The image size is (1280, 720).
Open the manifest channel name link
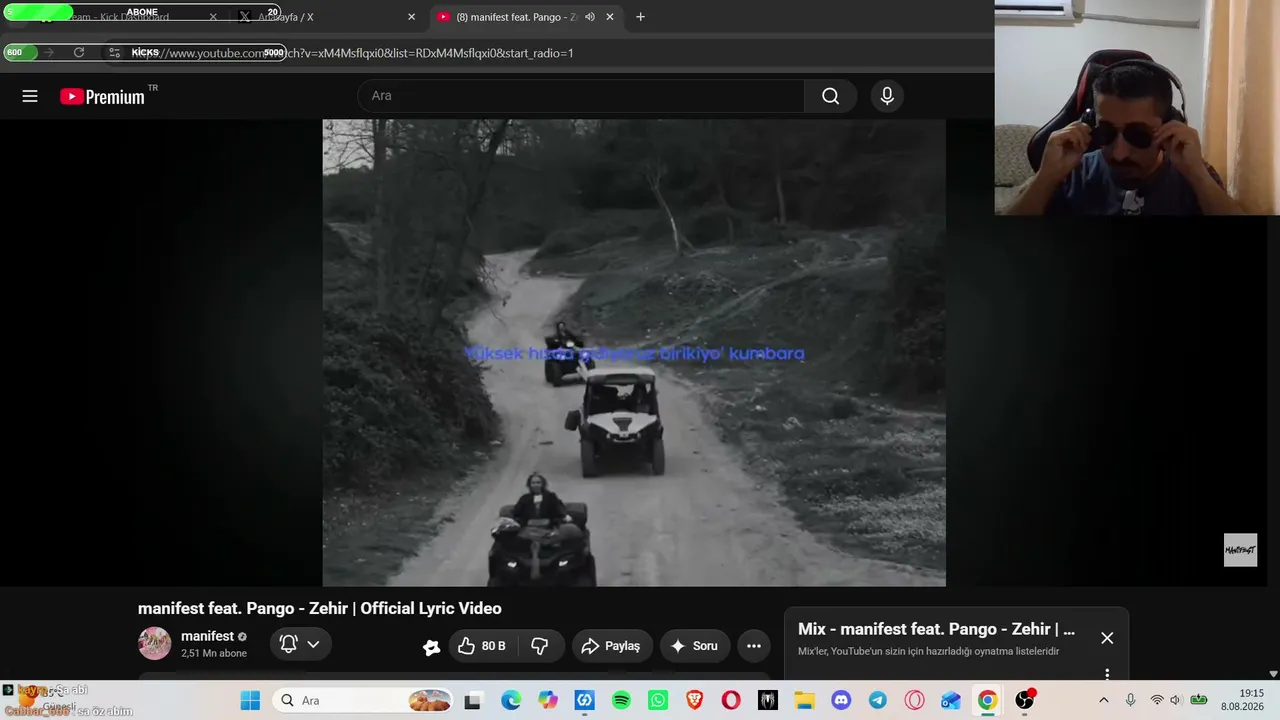coord(207,636)
